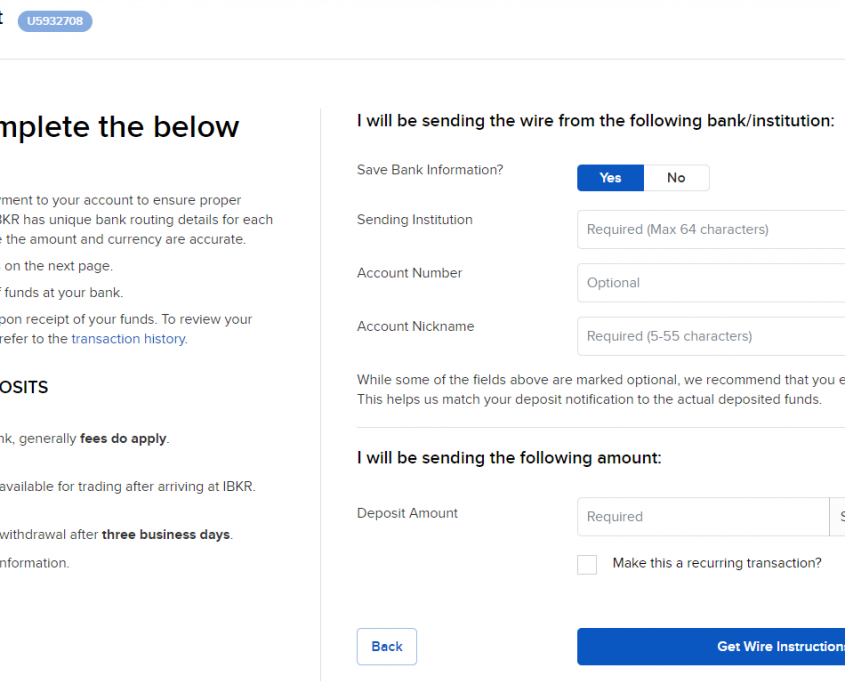845x684 pixels.
Task: Select Yes for Save Bank Information
Action: (610, 178)
